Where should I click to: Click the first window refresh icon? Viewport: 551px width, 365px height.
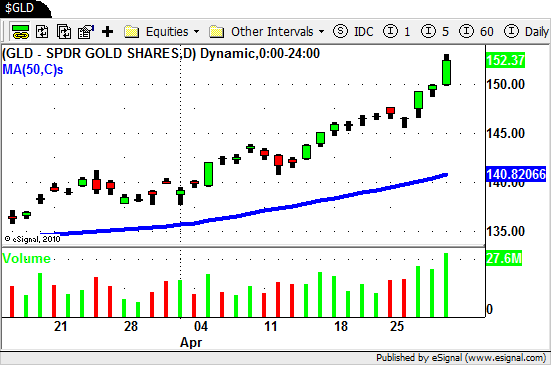(42, 32)
